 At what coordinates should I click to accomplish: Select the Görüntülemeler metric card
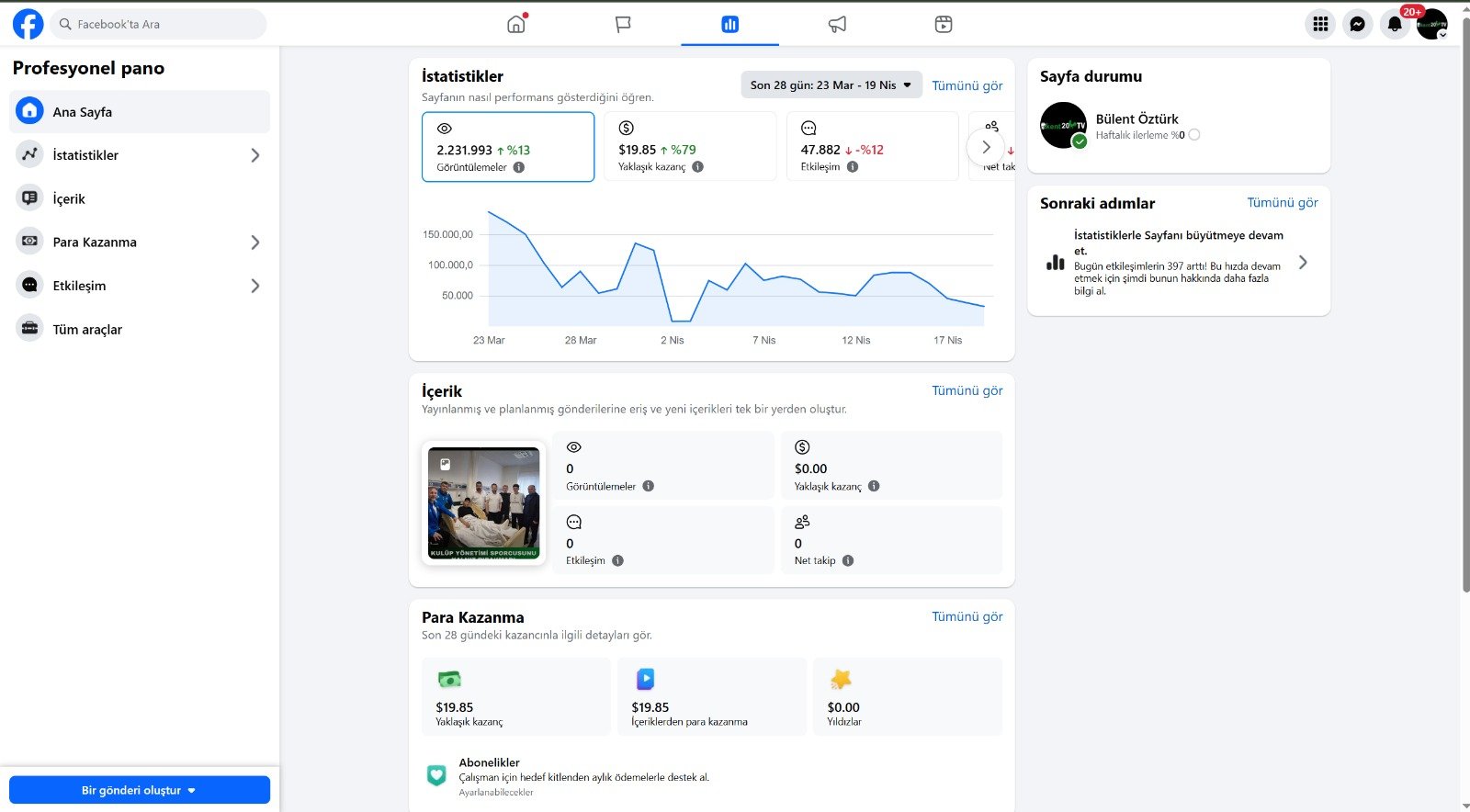tap(507, 147)
